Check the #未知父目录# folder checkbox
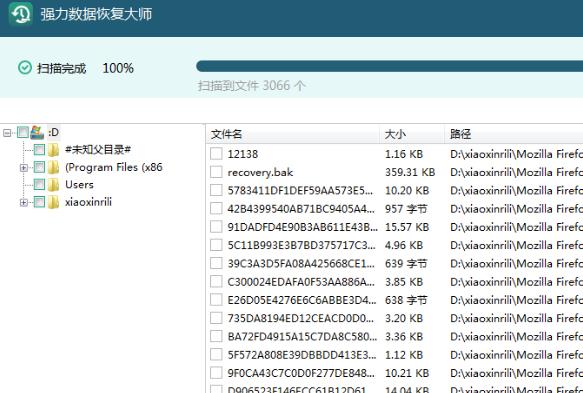This screenshot has height=393, width=583. click(x=39, y=150)
